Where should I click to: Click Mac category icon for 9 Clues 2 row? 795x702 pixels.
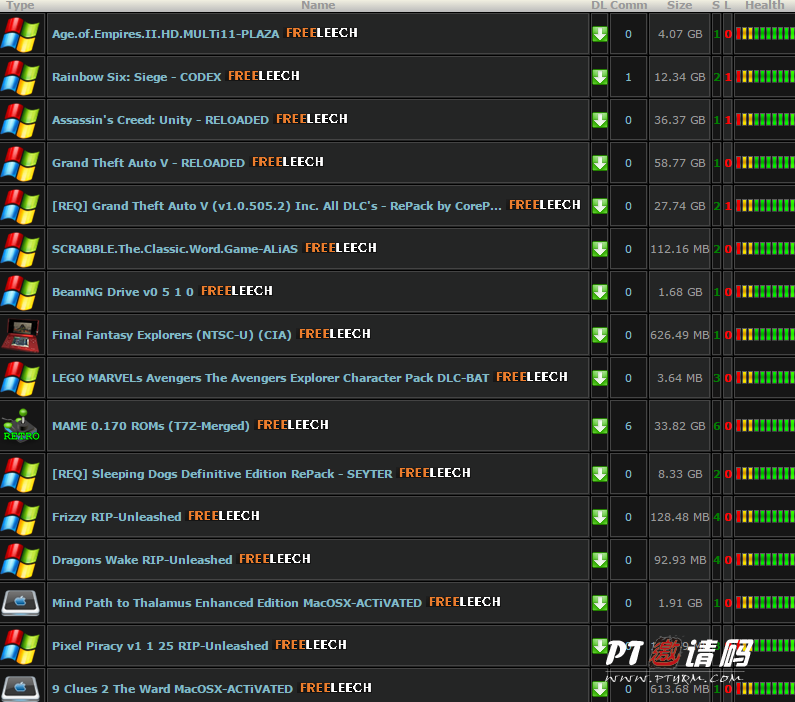click(x=20, y=688)
